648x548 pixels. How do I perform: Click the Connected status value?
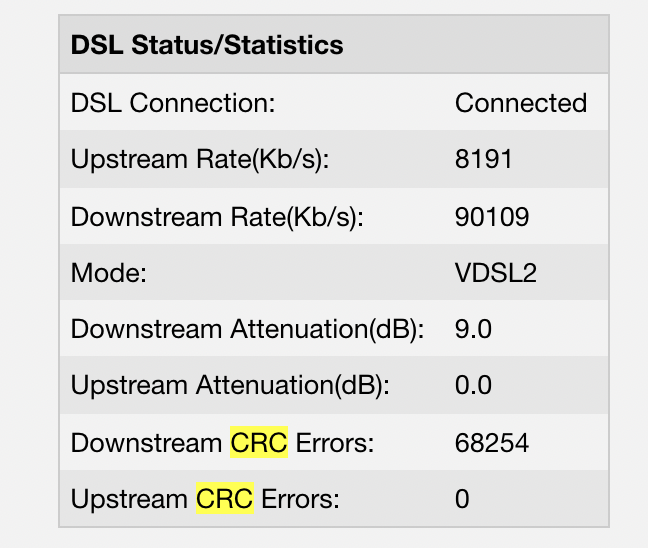(521, 102)
